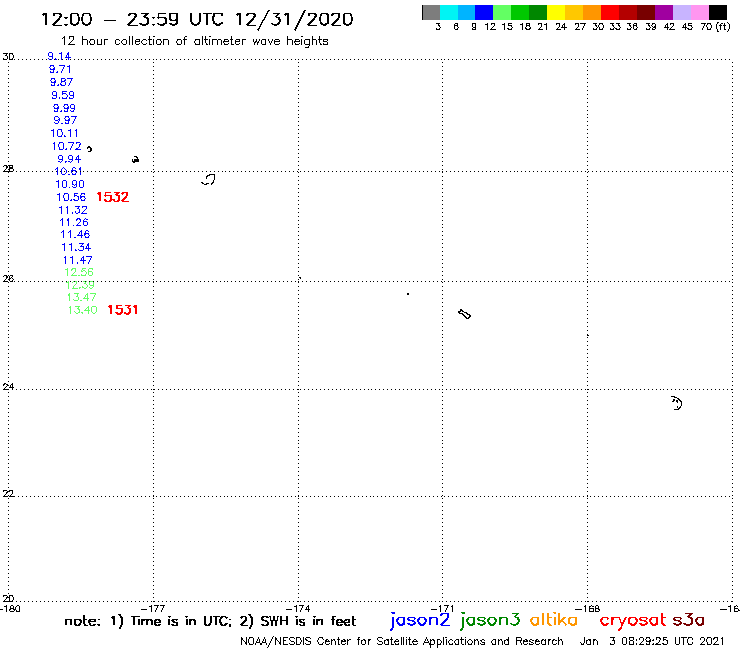Select the orange color scale swatch
The height and width of the screenshot is (650, 740).
(x=592, y=12)
